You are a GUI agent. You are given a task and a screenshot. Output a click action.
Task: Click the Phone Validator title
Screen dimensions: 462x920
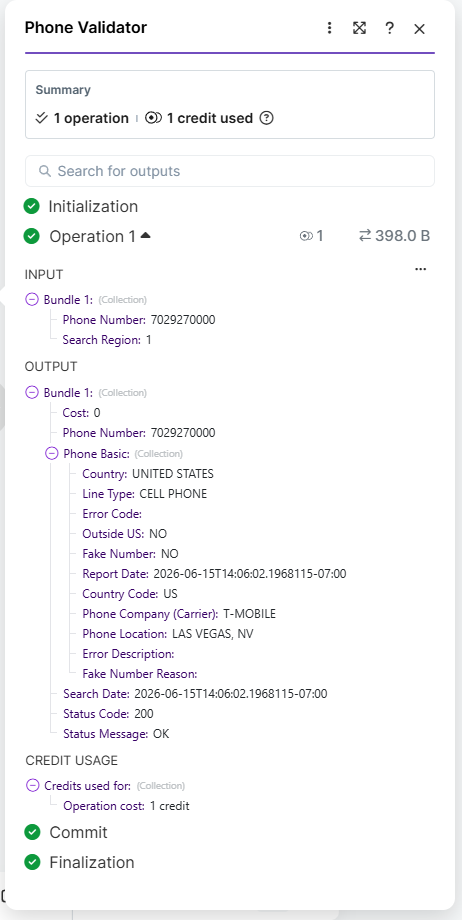tap(86, 27)
